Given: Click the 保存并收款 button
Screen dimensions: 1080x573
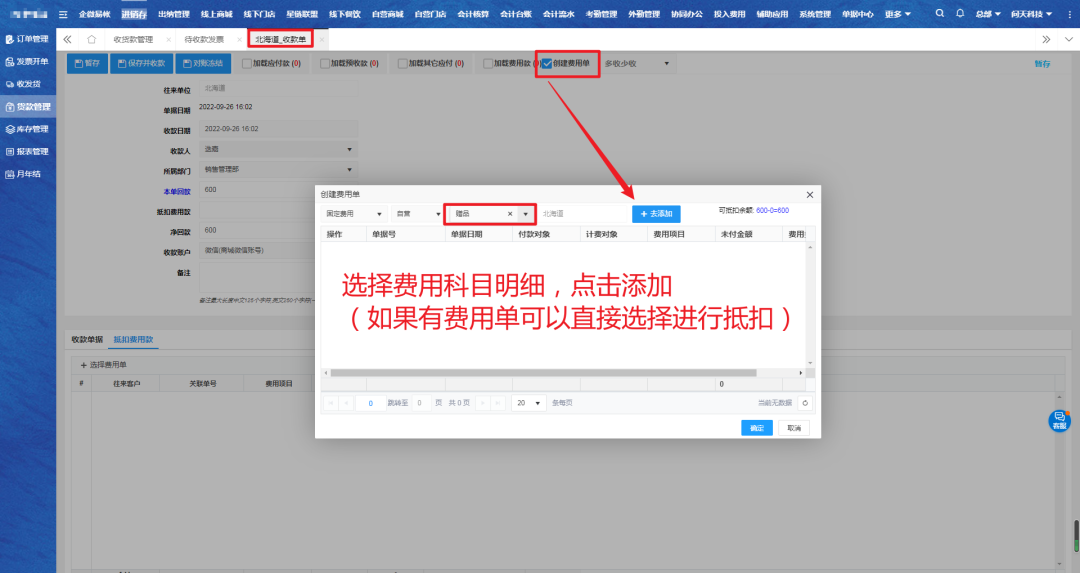Looking at the screenshot, I should click(x=141, y=63).
